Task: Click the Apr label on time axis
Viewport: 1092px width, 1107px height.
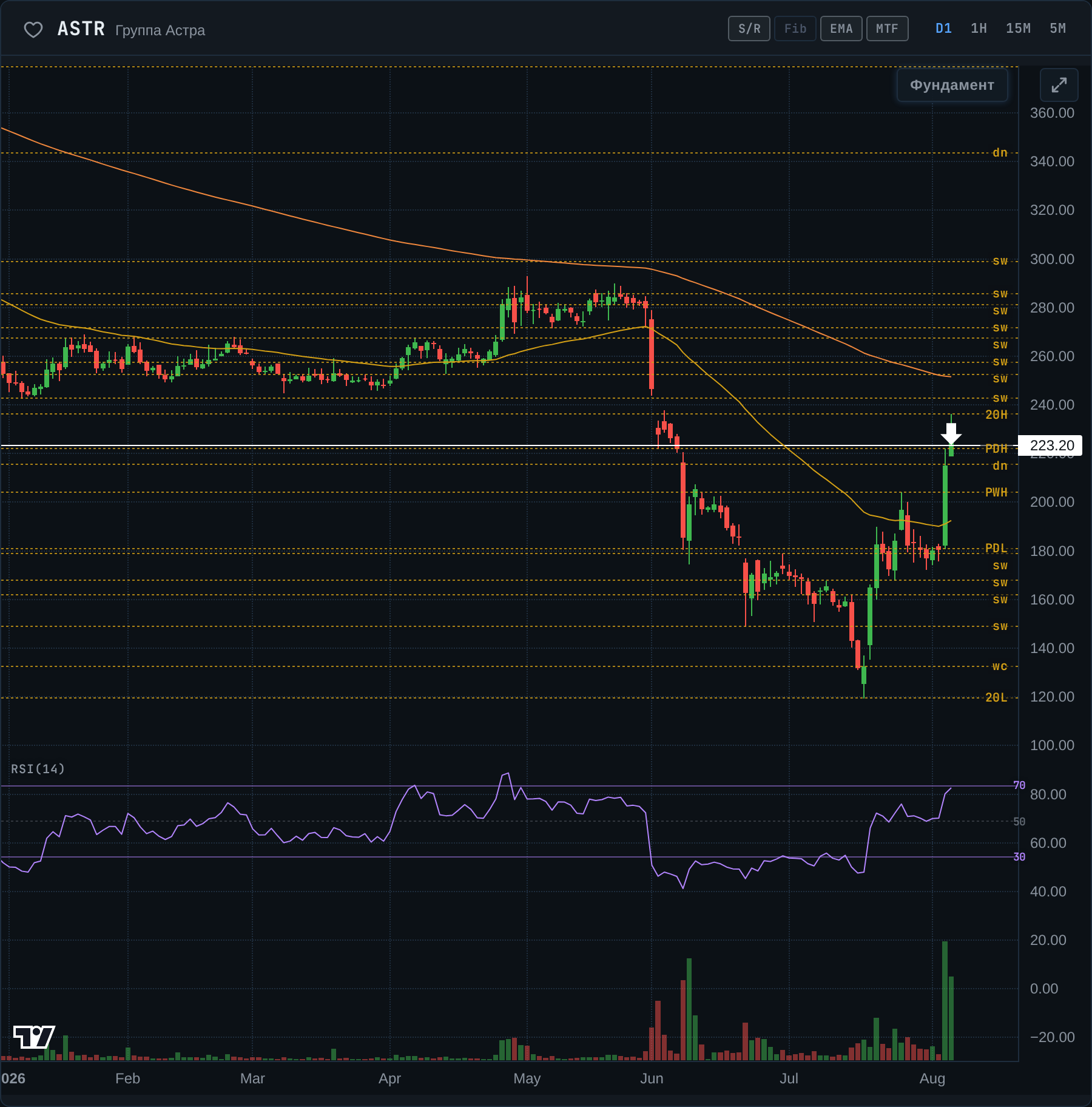Action: (x=389, y=1078)
